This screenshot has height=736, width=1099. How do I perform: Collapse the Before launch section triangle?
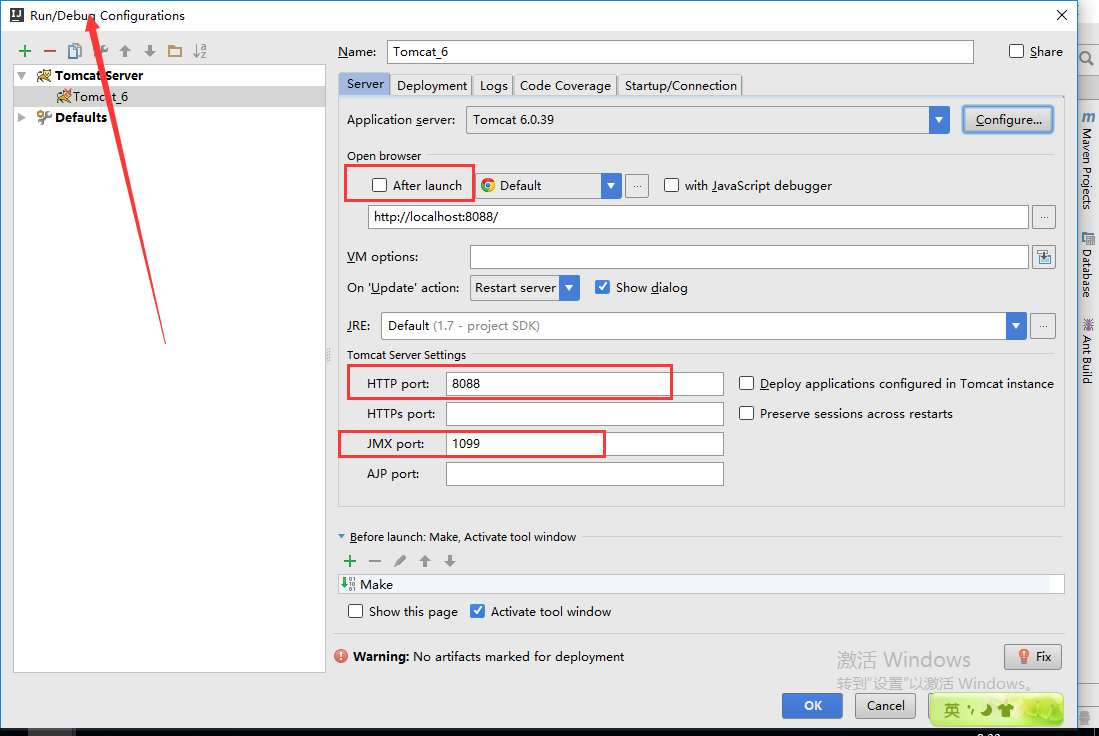click(x=342, y=537)
